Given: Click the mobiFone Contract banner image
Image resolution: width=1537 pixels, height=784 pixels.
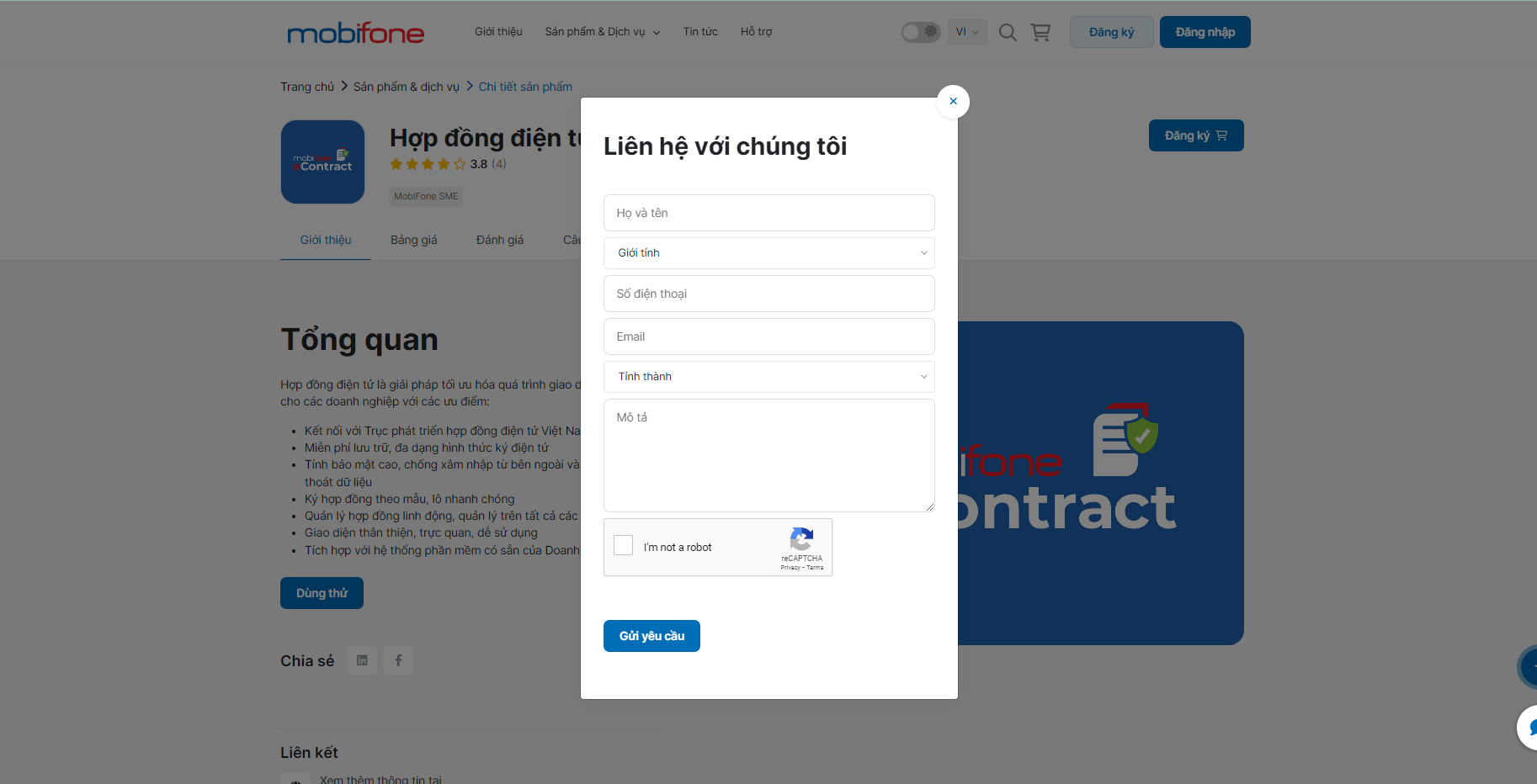Looking at the screenshot, I should 1100,483.
